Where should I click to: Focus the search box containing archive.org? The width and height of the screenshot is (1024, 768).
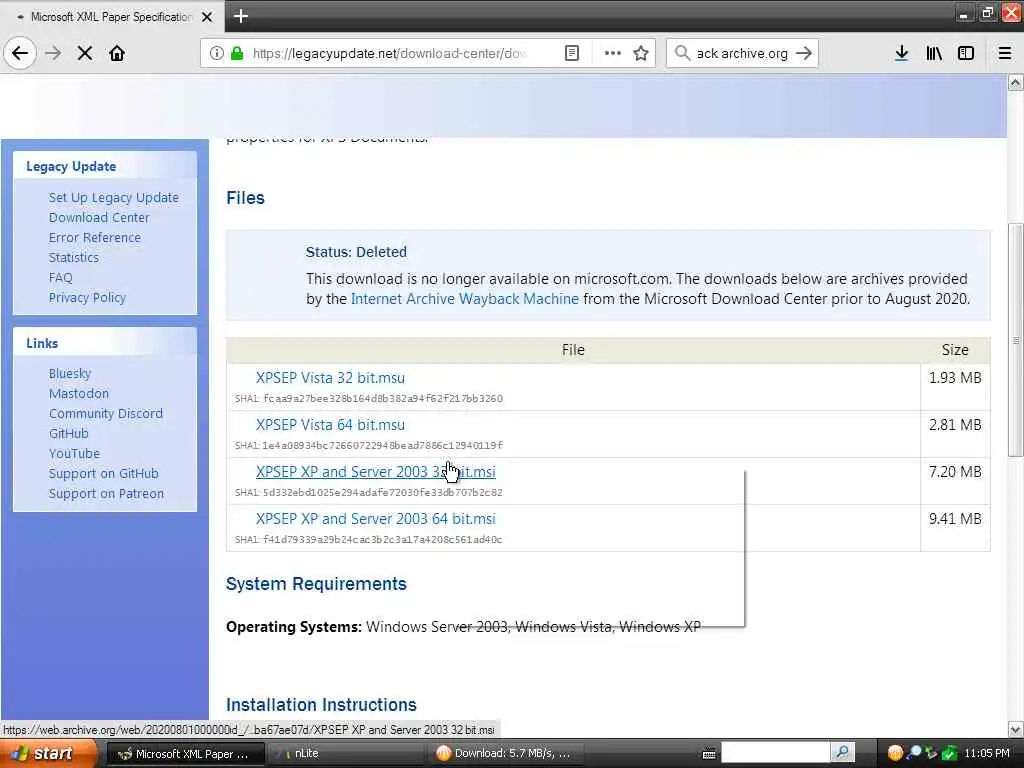point(742,54)
